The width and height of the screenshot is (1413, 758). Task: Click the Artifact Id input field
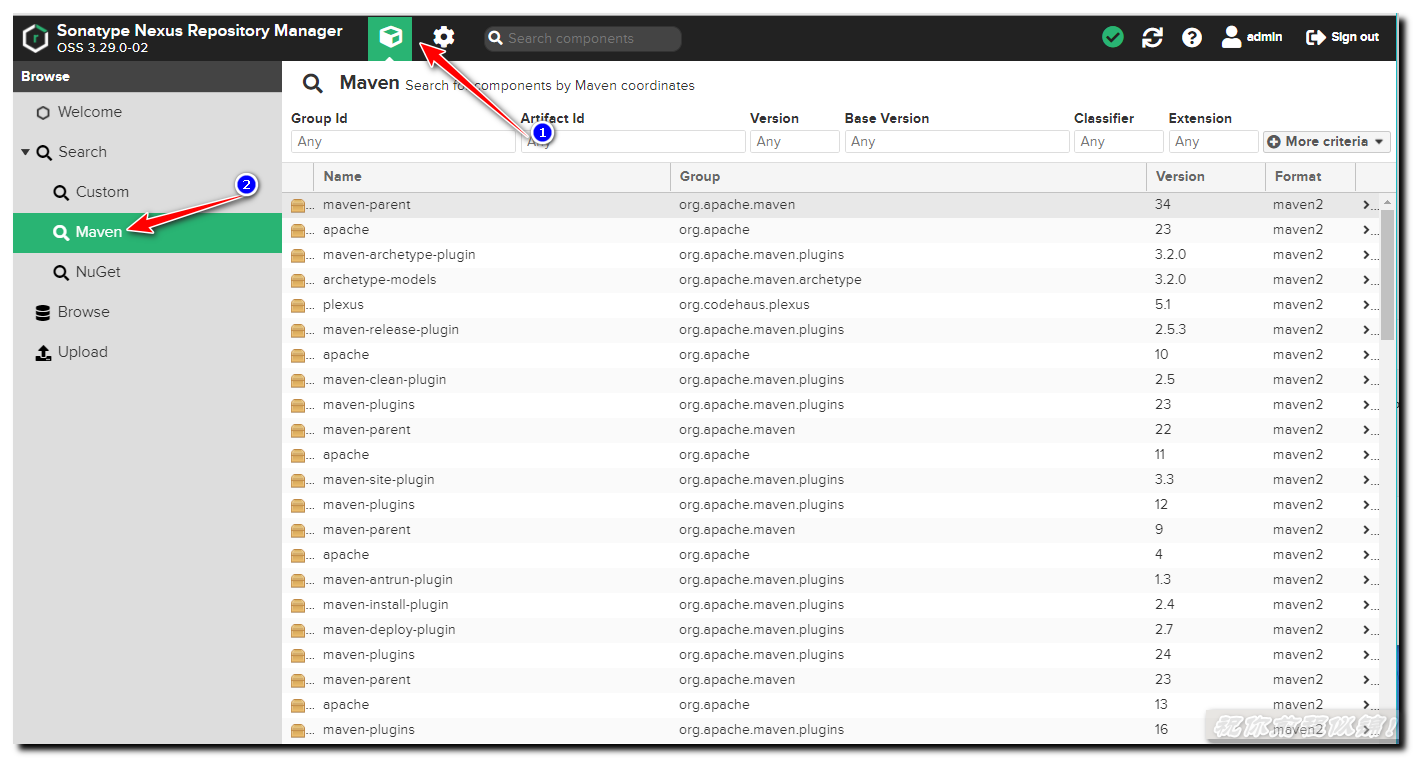633,142
